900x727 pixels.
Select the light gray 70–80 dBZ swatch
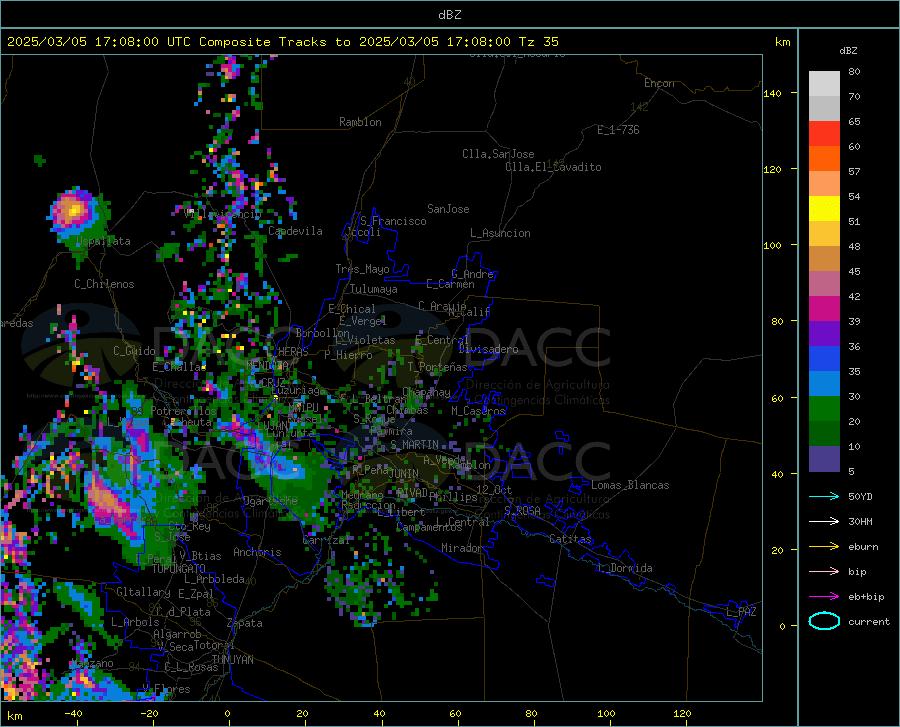pos(824,84)
